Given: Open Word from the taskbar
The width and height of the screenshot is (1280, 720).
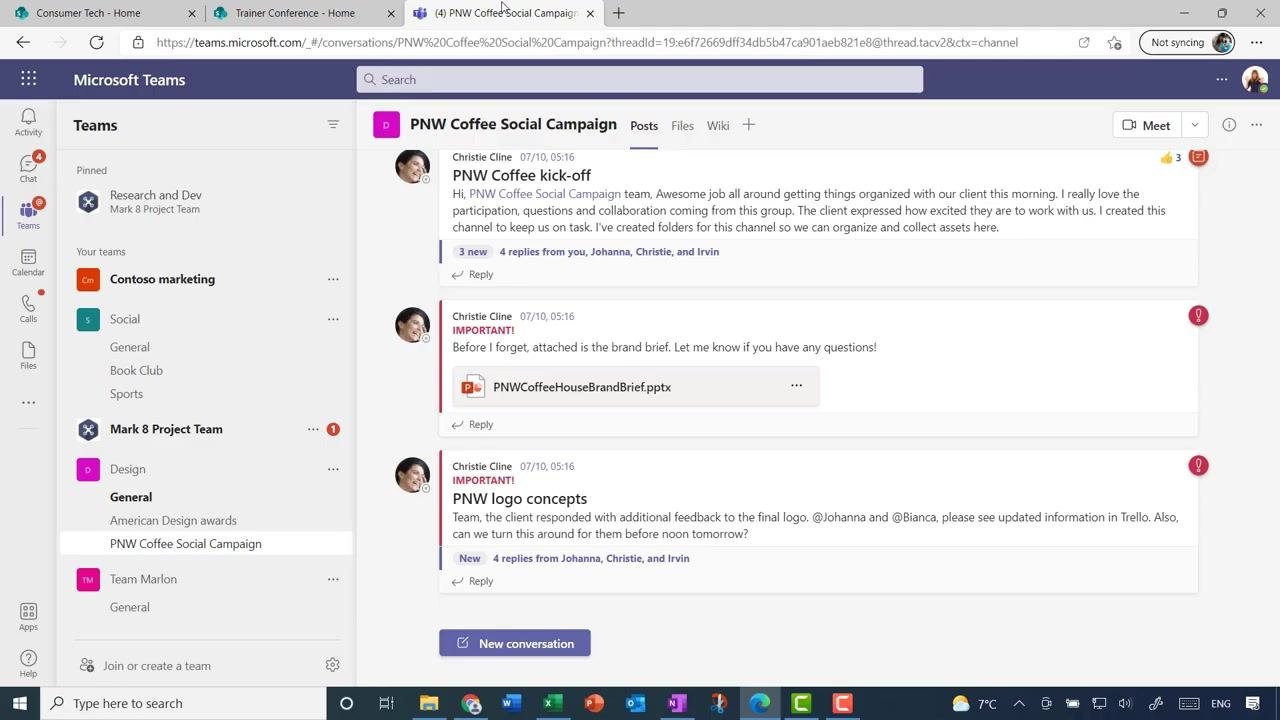Looking at the screenshot, I should pos(512,703).
